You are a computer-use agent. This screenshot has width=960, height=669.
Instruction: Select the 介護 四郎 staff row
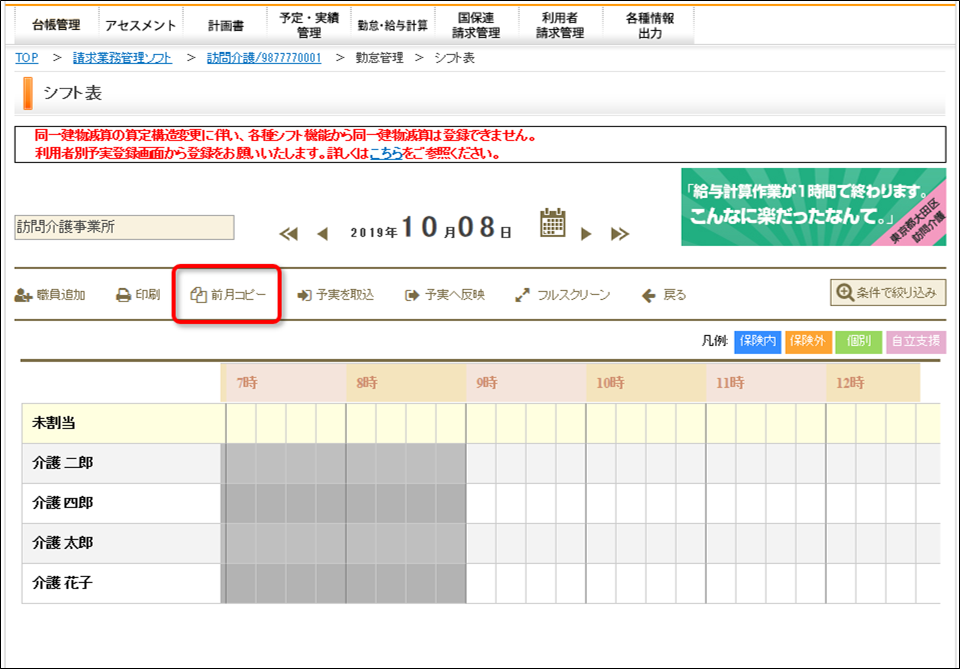[122, 503]
